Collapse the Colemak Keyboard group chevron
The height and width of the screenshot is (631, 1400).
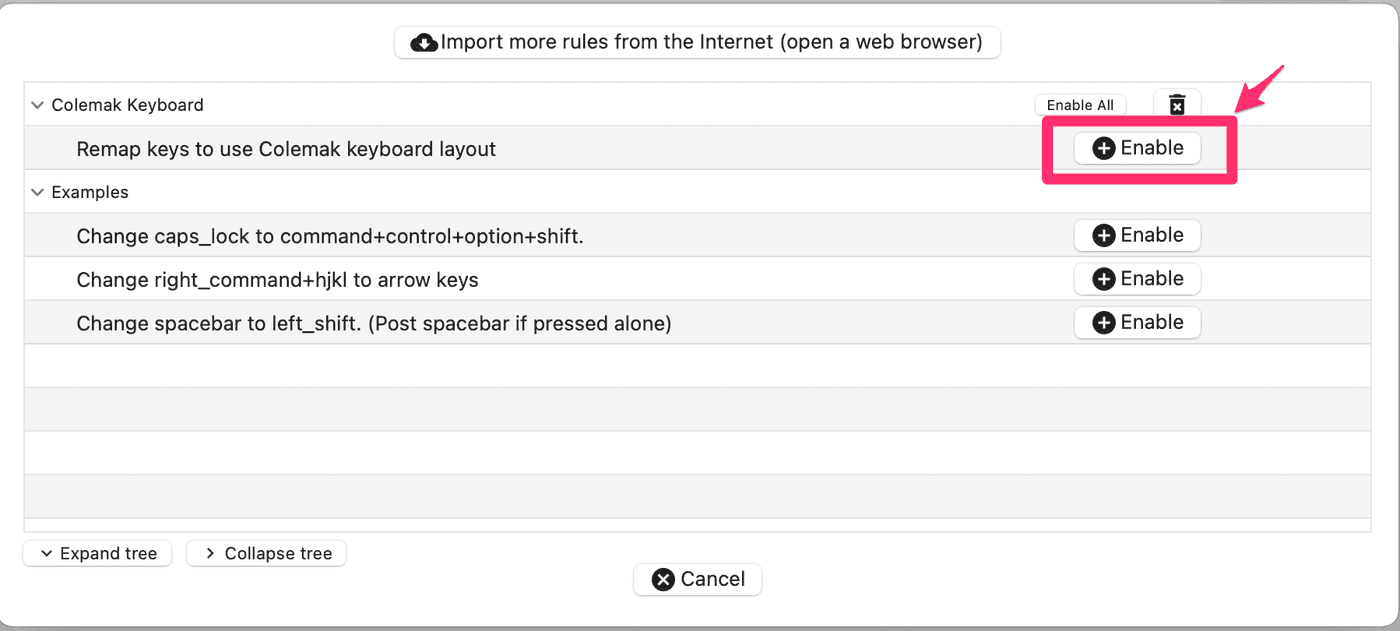click(x=38, y=105)
